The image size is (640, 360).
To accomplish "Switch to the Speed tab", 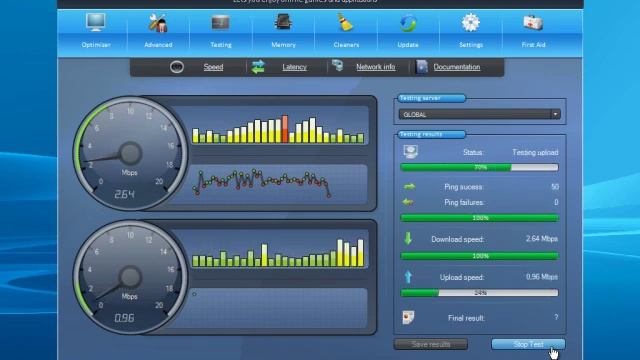I will [213, 67].
